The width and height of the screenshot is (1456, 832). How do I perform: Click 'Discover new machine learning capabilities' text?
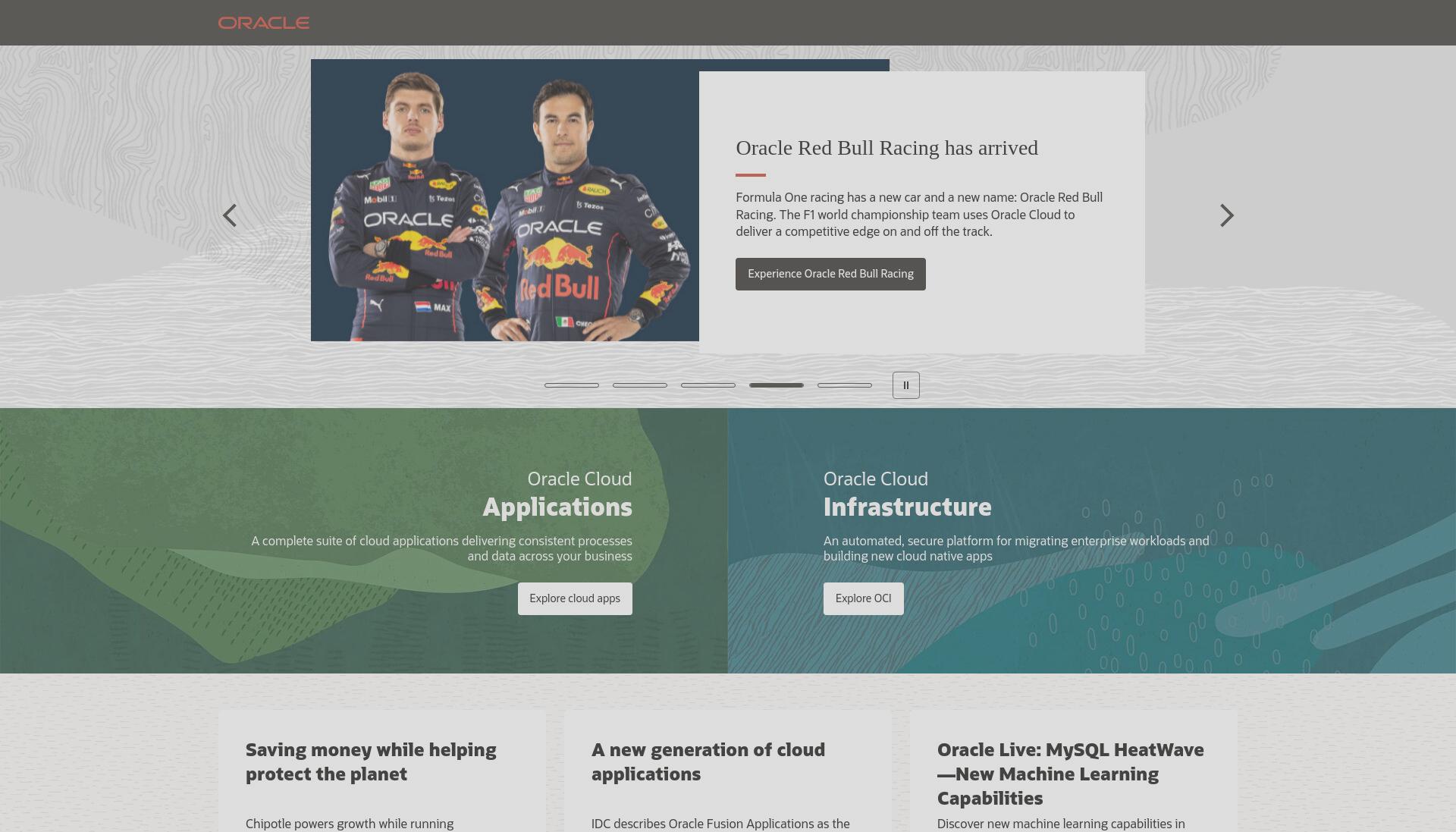[1061, 824]
